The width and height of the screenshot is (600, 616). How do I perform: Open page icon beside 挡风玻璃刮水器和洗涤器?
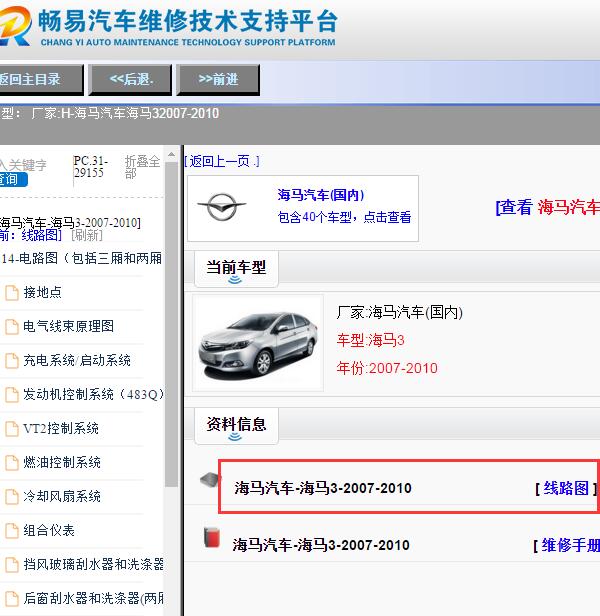coord(11,565)
